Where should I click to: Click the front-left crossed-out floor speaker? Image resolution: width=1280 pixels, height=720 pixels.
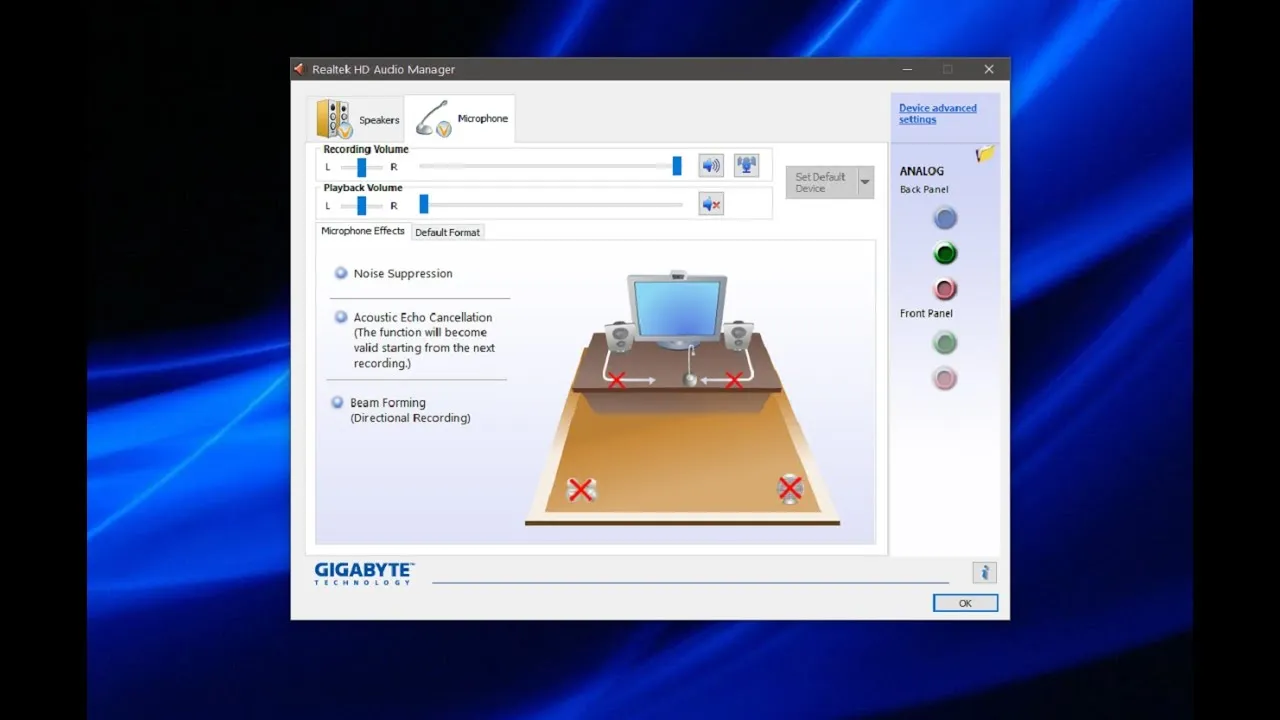point(581,489)
